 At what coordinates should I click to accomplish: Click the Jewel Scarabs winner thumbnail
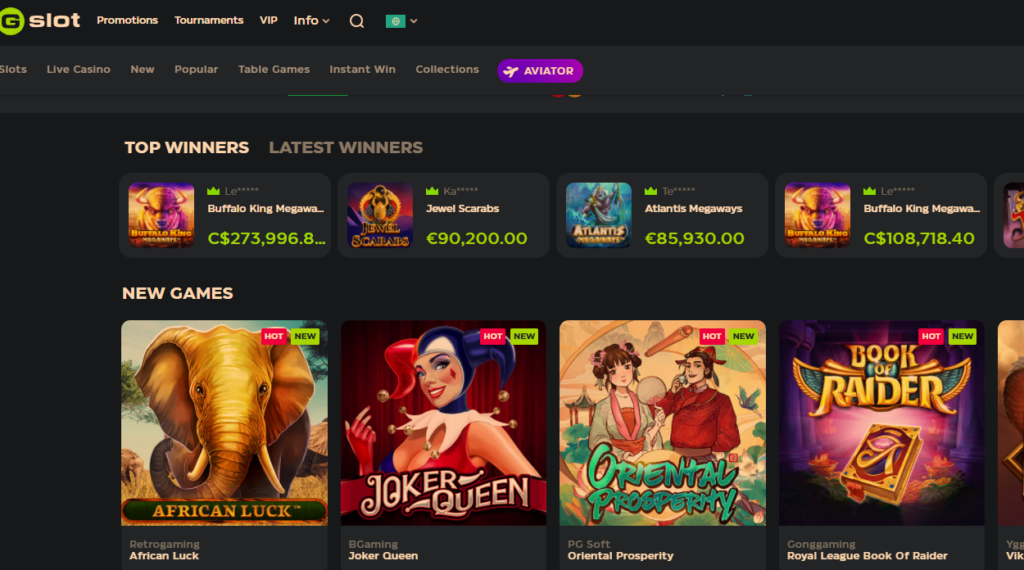click(380, 215)
